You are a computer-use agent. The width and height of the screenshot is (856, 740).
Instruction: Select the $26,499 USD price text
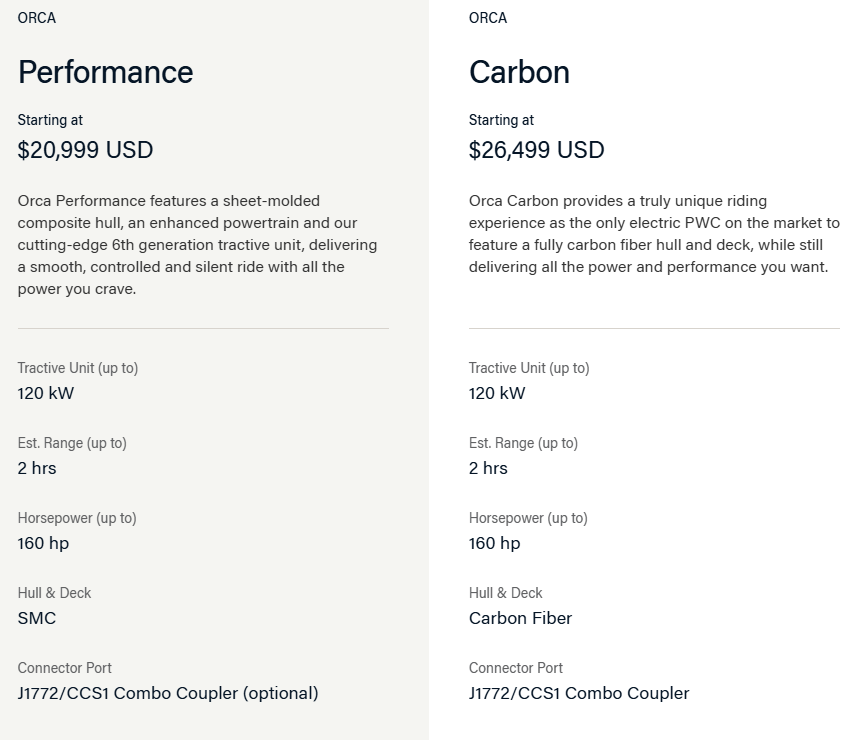tap(537, 150)
